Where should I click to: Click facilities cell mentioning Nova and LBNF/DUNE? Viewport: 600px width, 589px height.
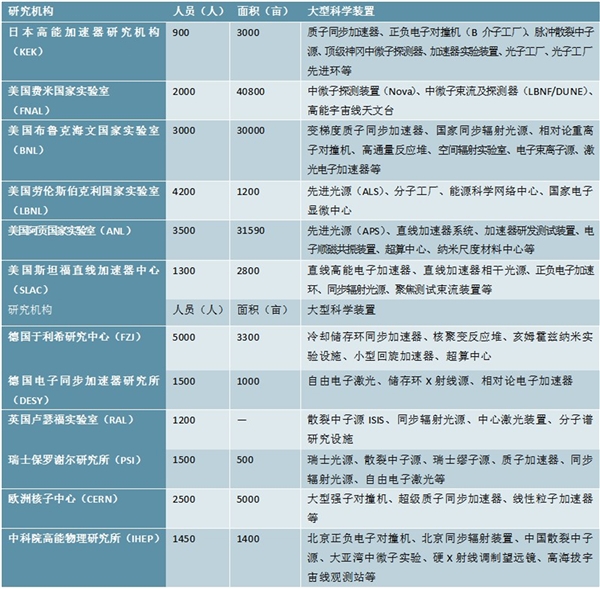pos(450,100)
